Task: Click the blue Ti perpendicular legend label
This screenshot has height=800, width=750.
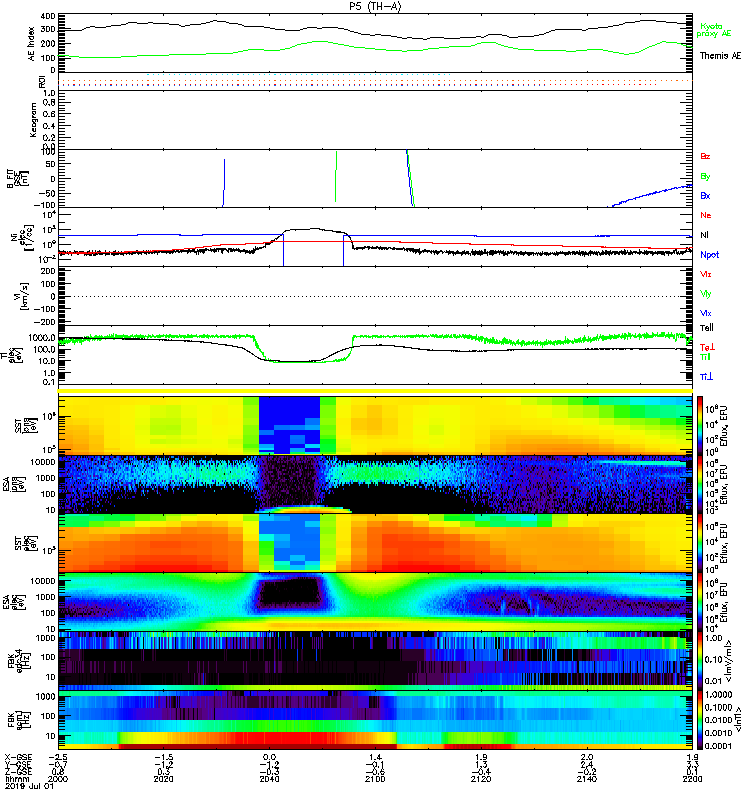Action: tap(706, 377)
